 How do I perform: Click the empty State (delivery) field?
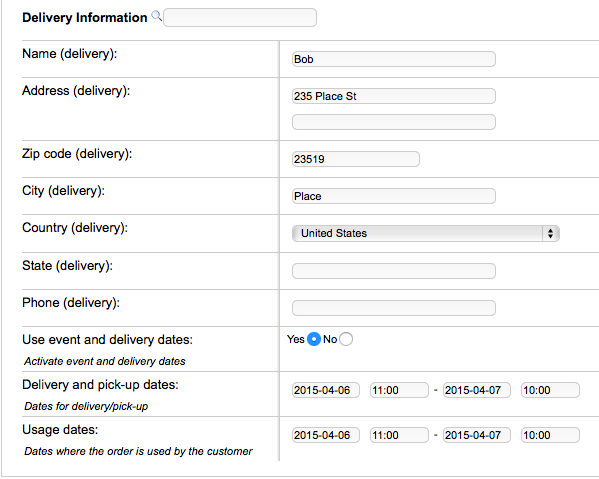[x=394, y=271]
